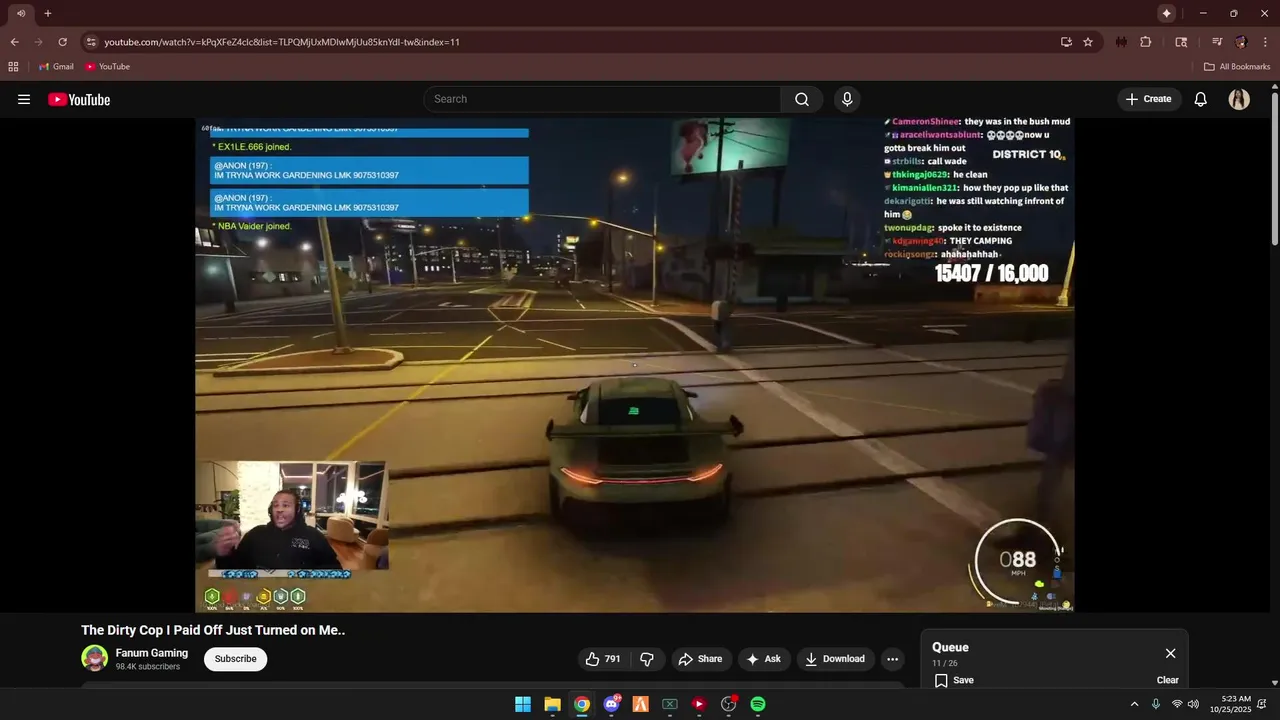
Task: Open Fanum Gaming channel name link
Action: coord(152,653)
